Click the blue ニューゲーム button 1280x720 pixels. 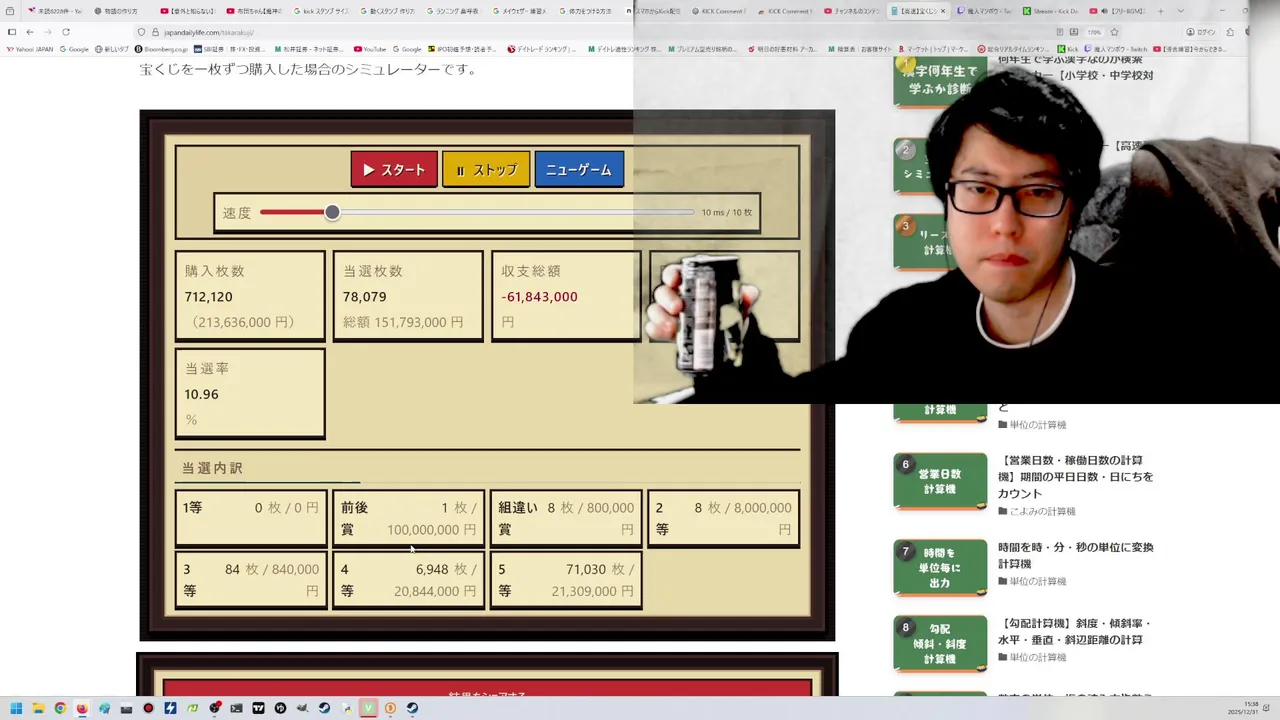click(x=579, y=170)
